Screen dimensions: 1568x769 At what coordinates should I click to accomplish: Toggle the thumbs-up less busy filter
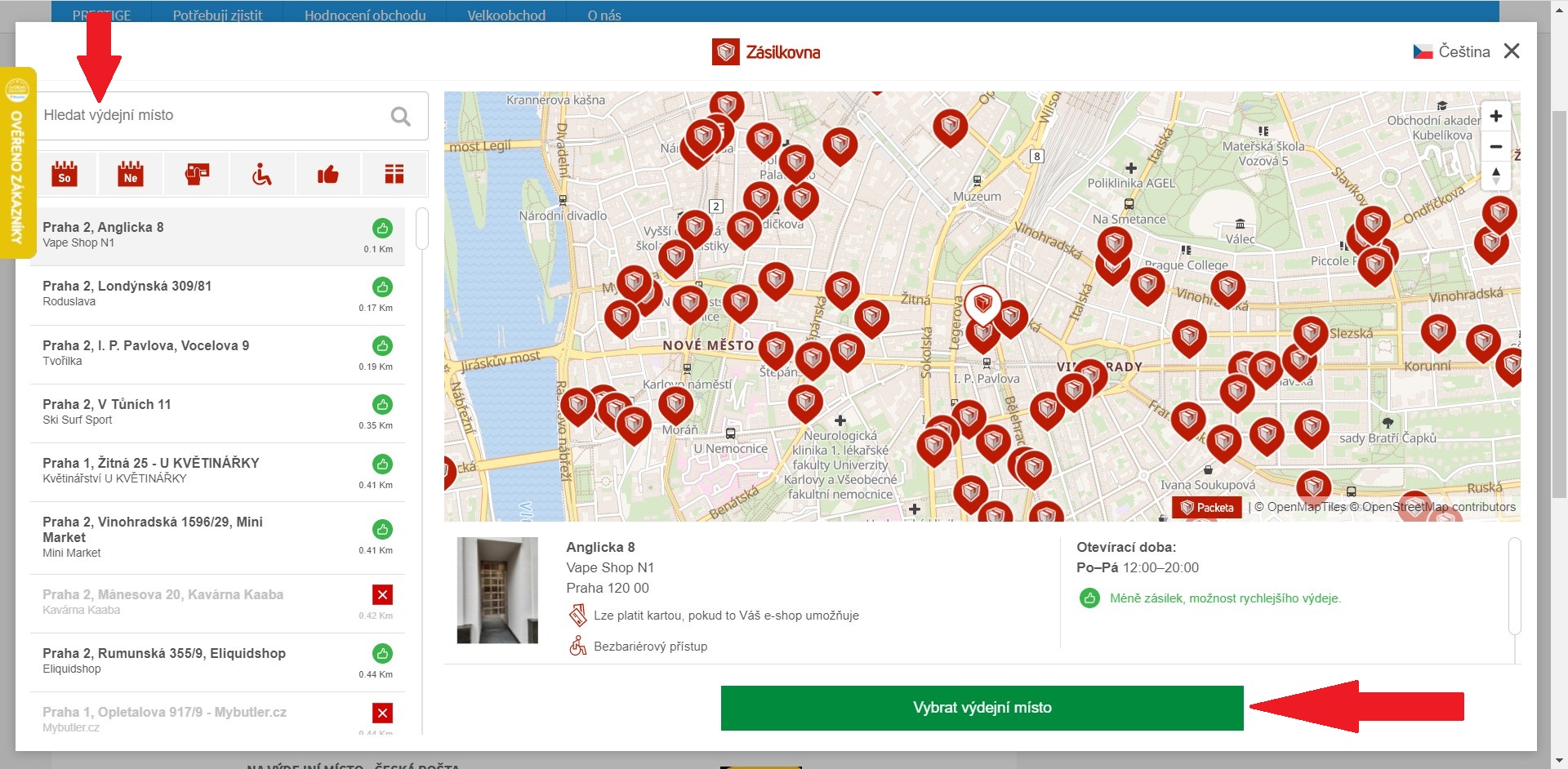pos(328,173)
